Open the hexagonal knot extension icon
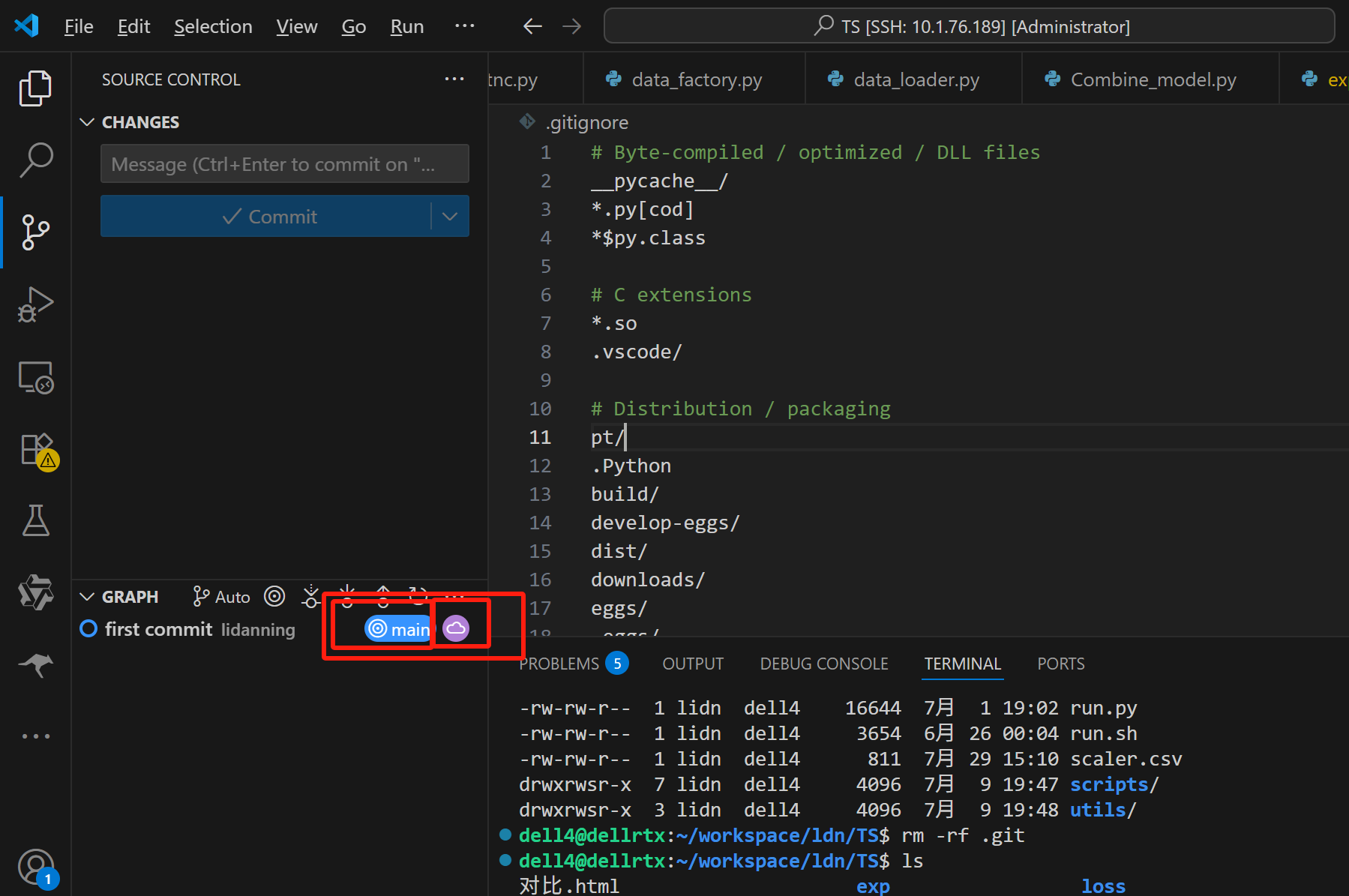The height and width of the screenshot is (896, 1349). click(x=35, y=592)
